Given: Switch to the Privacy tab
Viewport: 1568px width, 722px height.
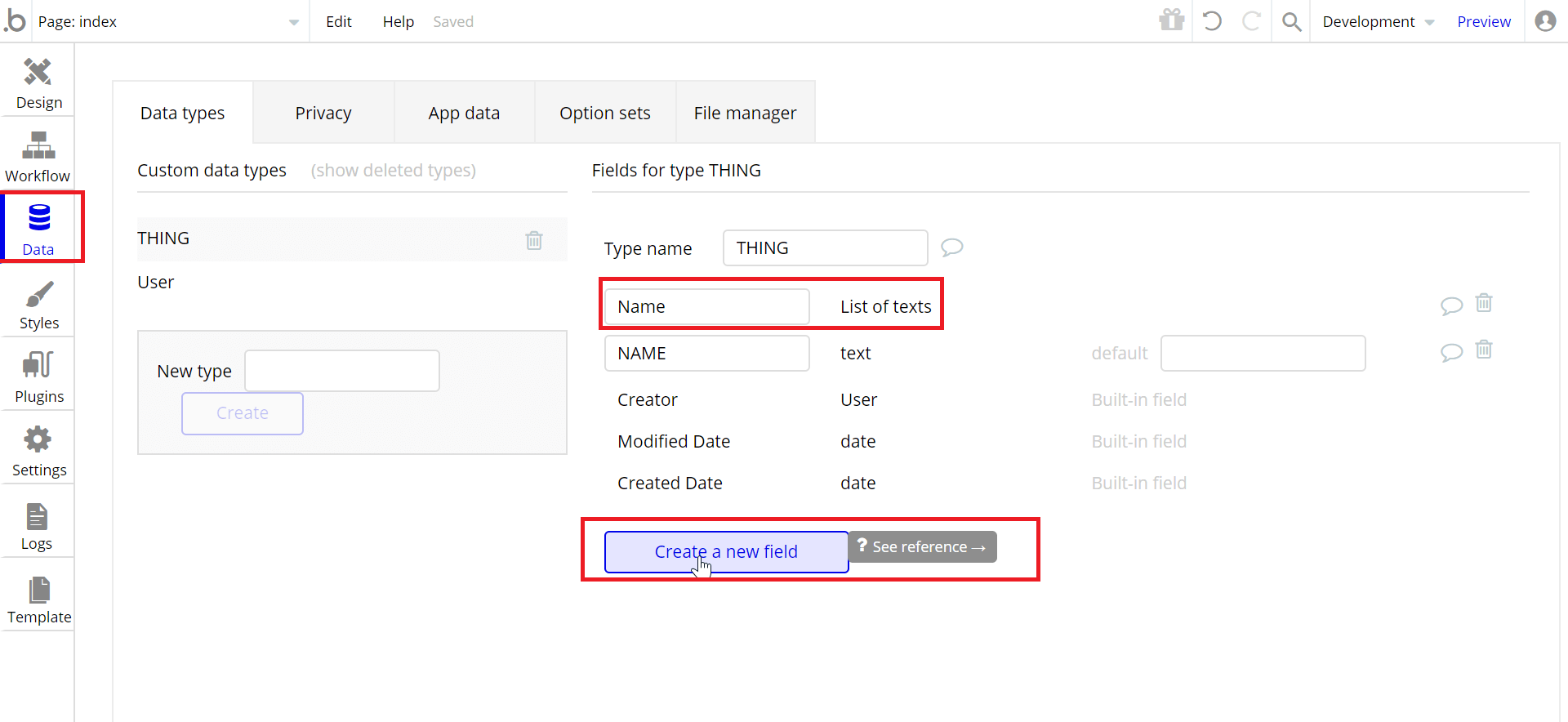Looking at the screenshot, I should [323, 113].
